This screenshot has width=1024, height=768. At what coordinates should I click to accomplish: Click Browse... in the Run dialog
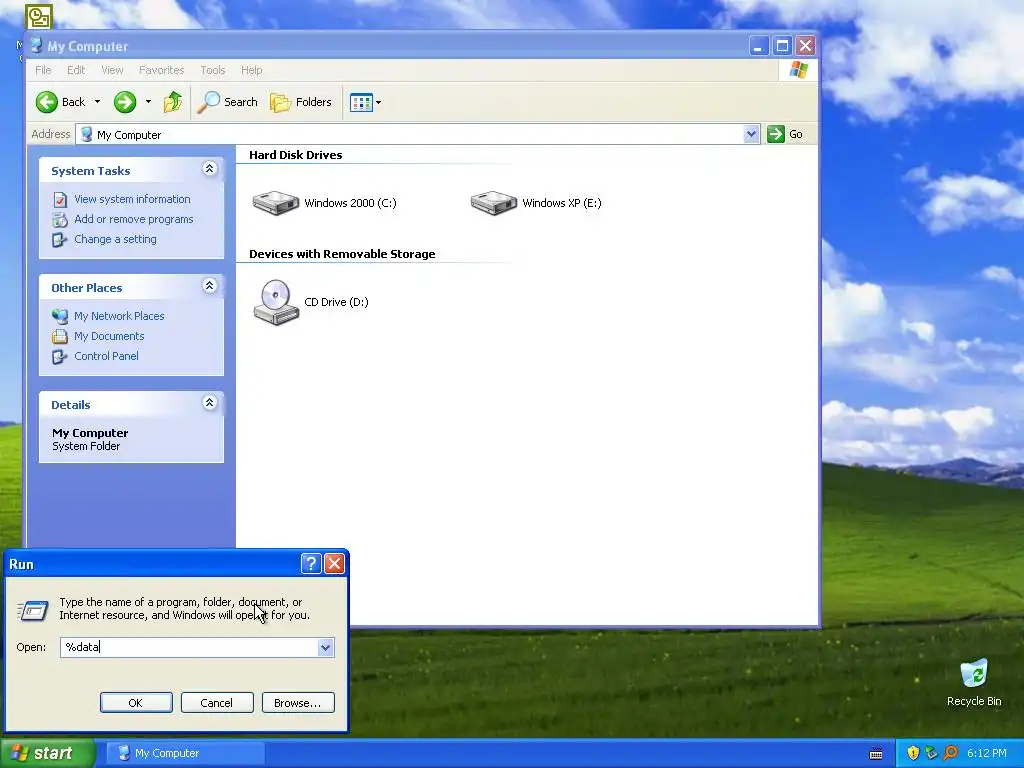298,703
